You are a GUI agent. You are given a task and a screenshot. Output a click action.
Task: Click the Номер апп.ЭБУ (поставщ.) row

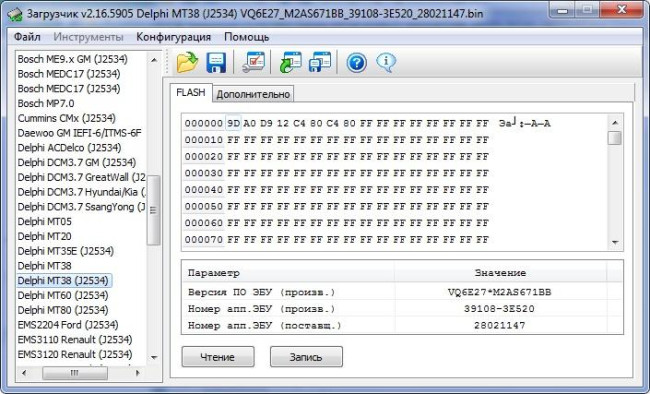pos(402,325)
